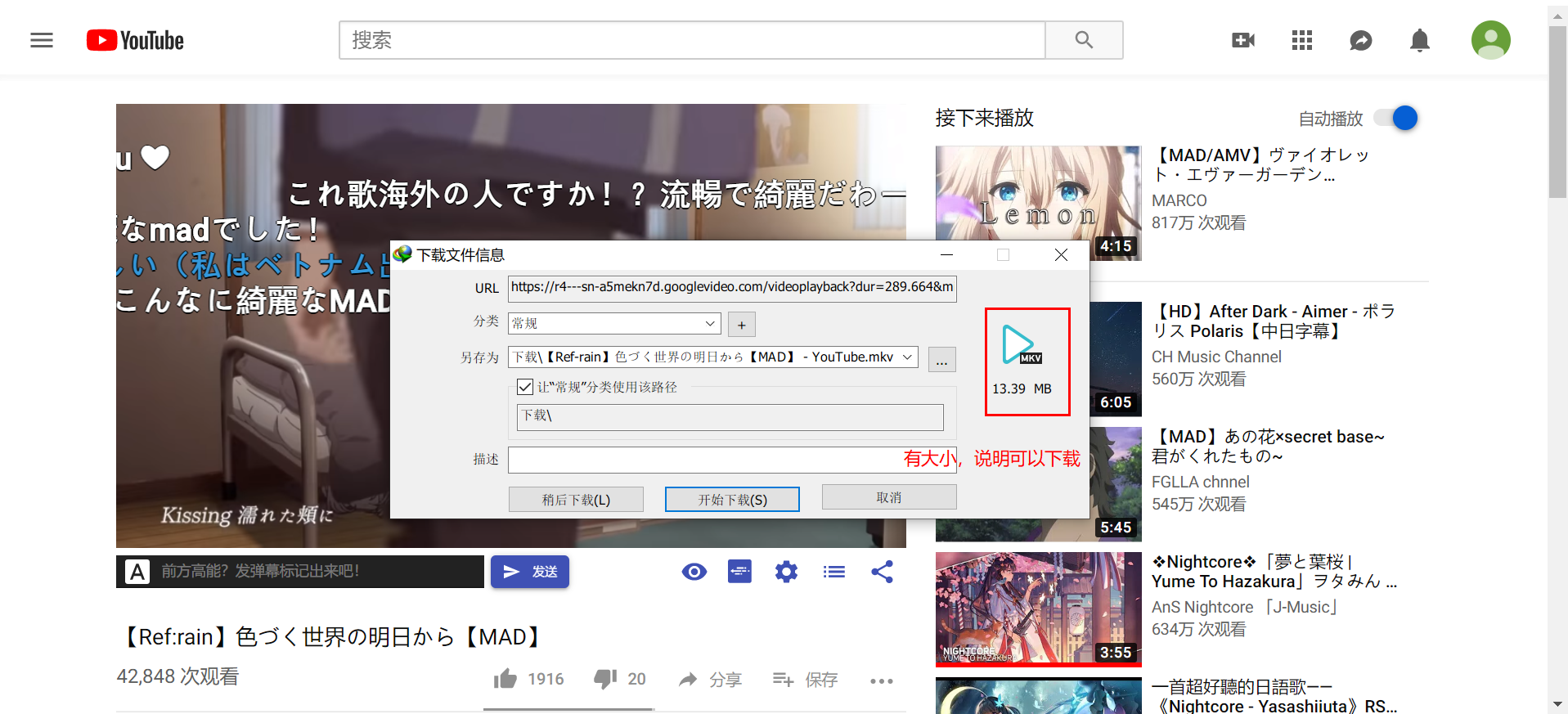Viewport: 1568px width, 714px height.
Task: Click the URL field in download dialog
Action: pos(732,288)
